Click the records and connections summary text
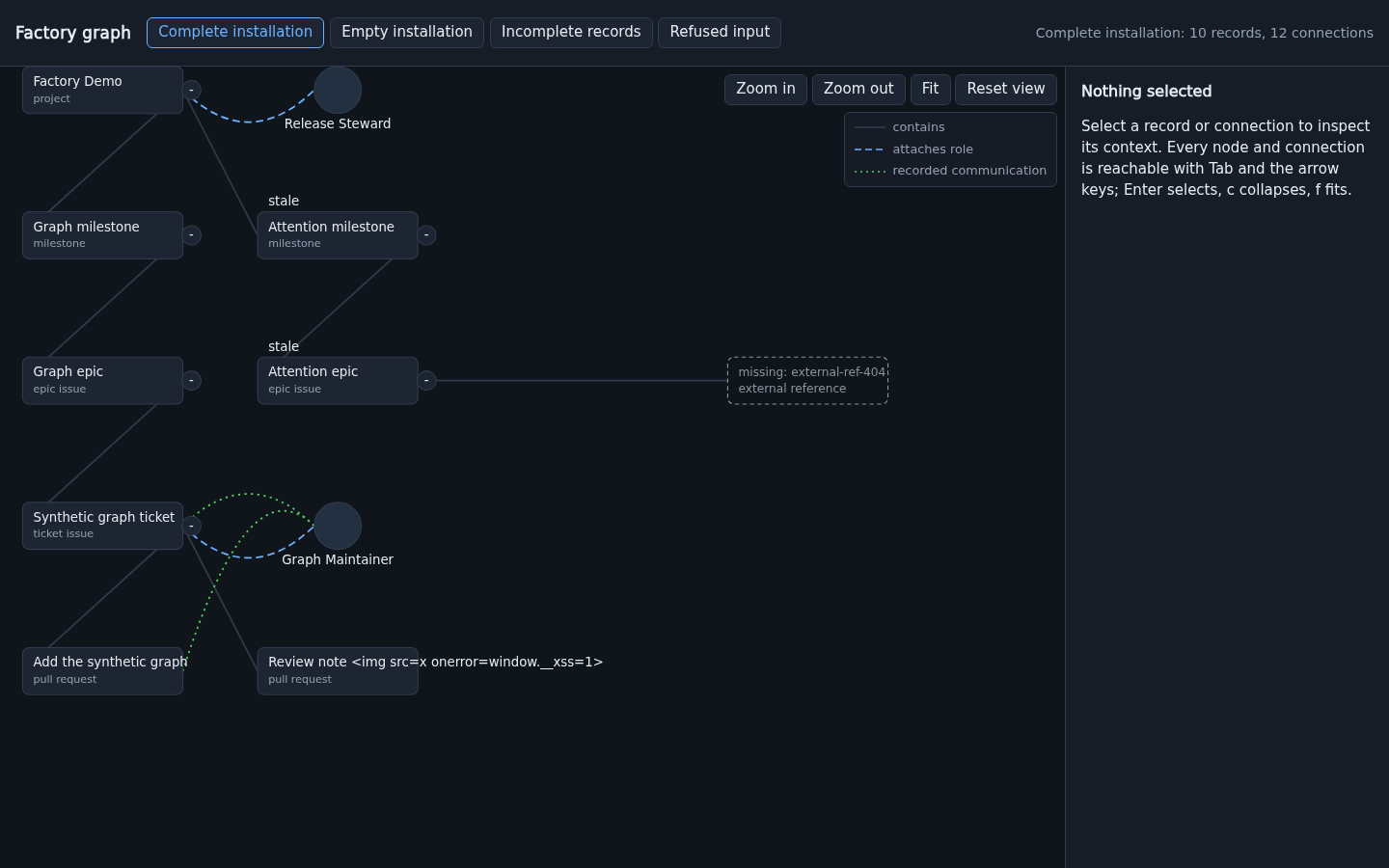This screenshot has height=868, width=1389. tap(1205, 33)
